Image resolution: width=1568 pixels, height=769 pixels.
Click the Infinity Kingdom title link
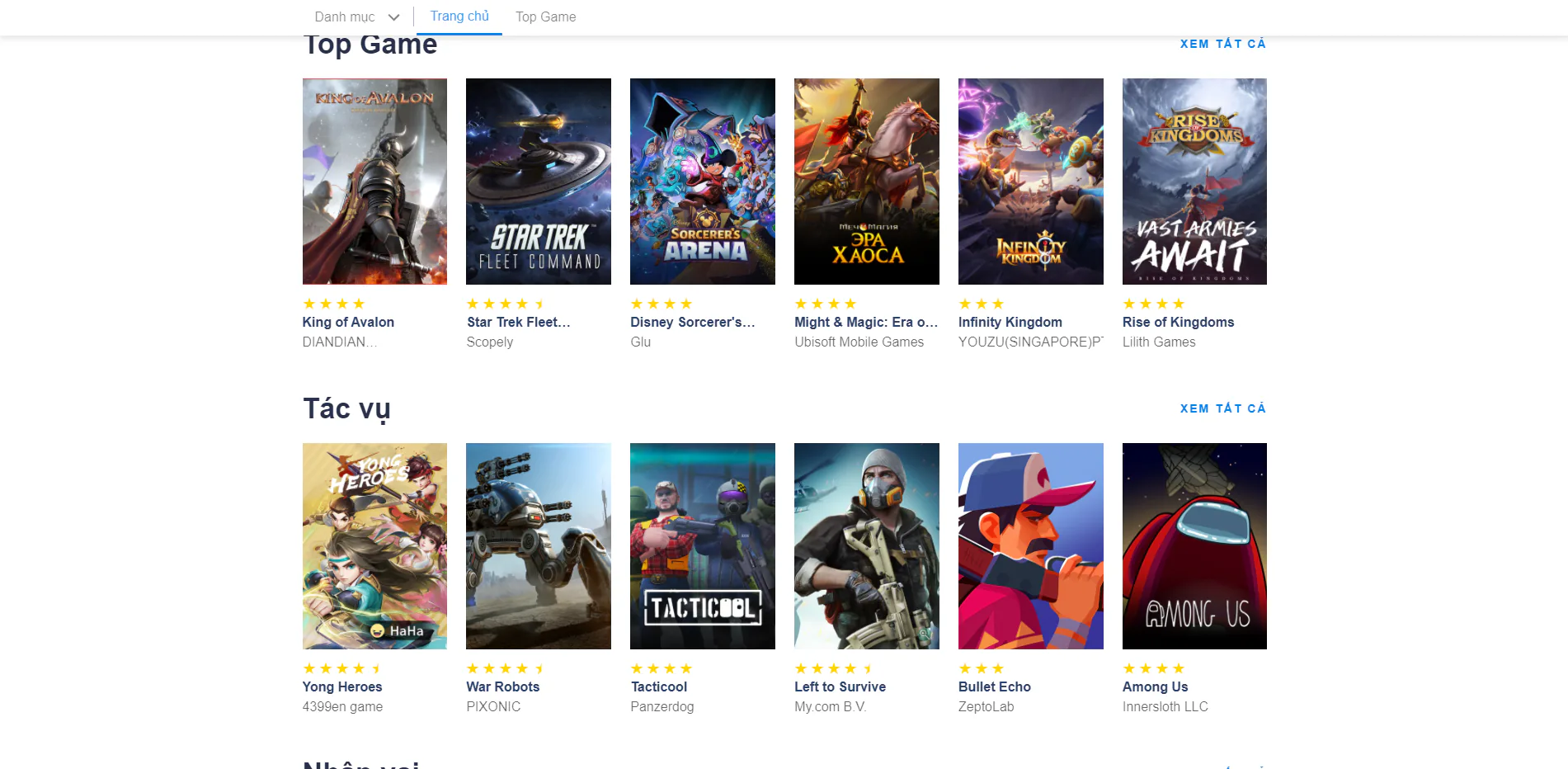point(1010,322)
